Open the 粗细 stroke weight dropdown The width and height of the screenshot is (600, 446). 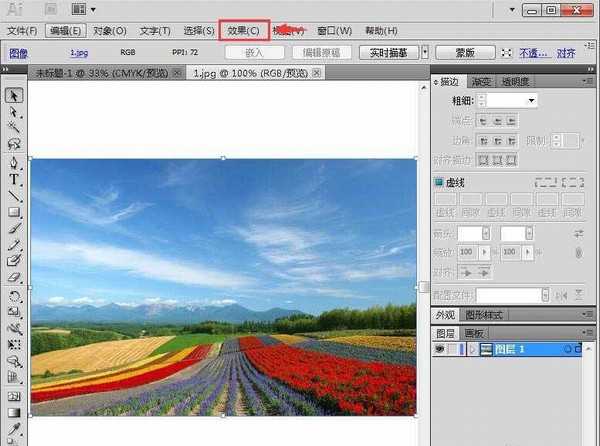point(532,100)
